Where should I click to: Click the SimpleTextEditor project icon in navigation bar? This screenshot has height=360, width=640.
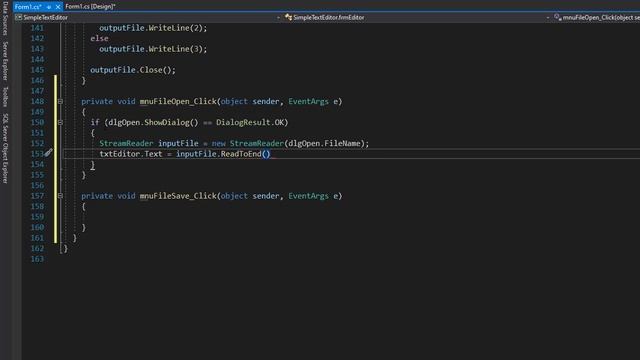(x=18, y=18)
